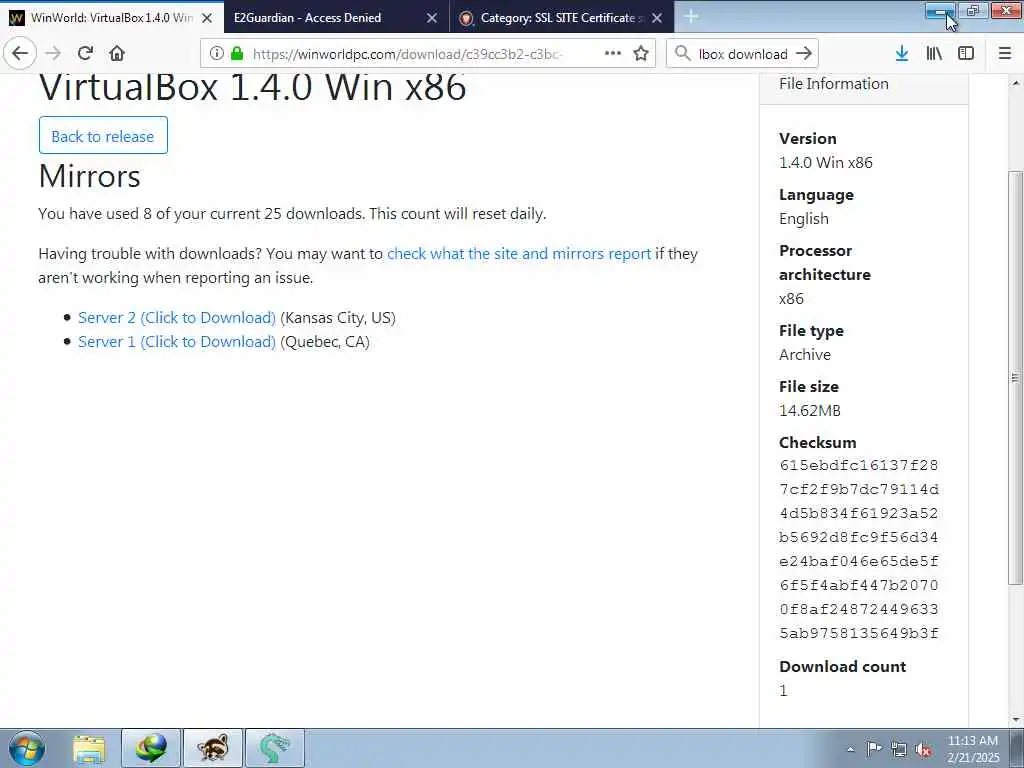1024x768 pixels.
Task: Close the E2Guardian Access Denied tab
Action: (x=432, y=18)
